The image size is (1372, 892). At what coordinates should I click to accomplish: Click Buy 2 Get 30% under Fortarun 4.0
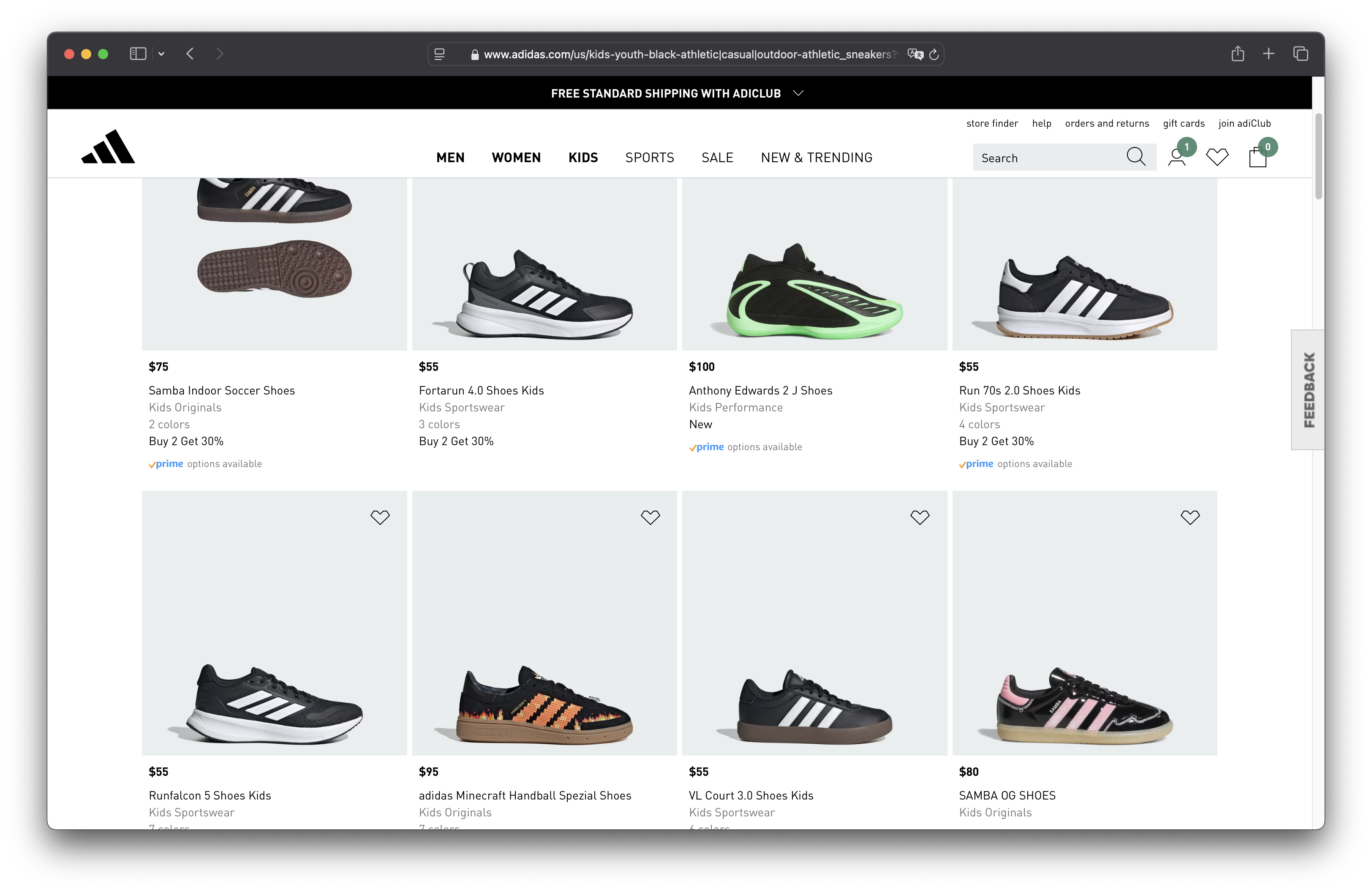coord(455,441)
